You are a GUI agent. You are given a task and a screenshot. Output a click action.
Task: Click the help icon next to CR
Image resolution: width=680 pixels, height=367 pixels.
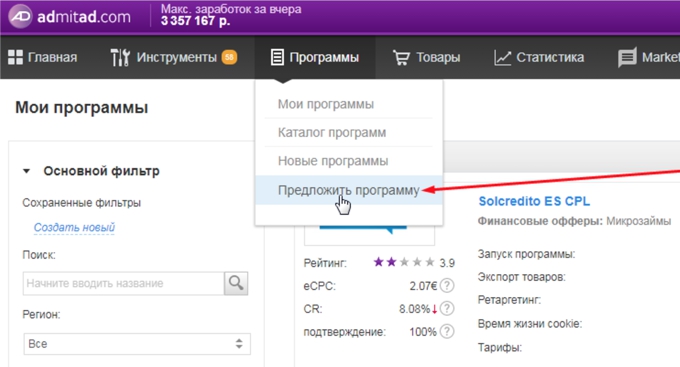coord(447,308)
